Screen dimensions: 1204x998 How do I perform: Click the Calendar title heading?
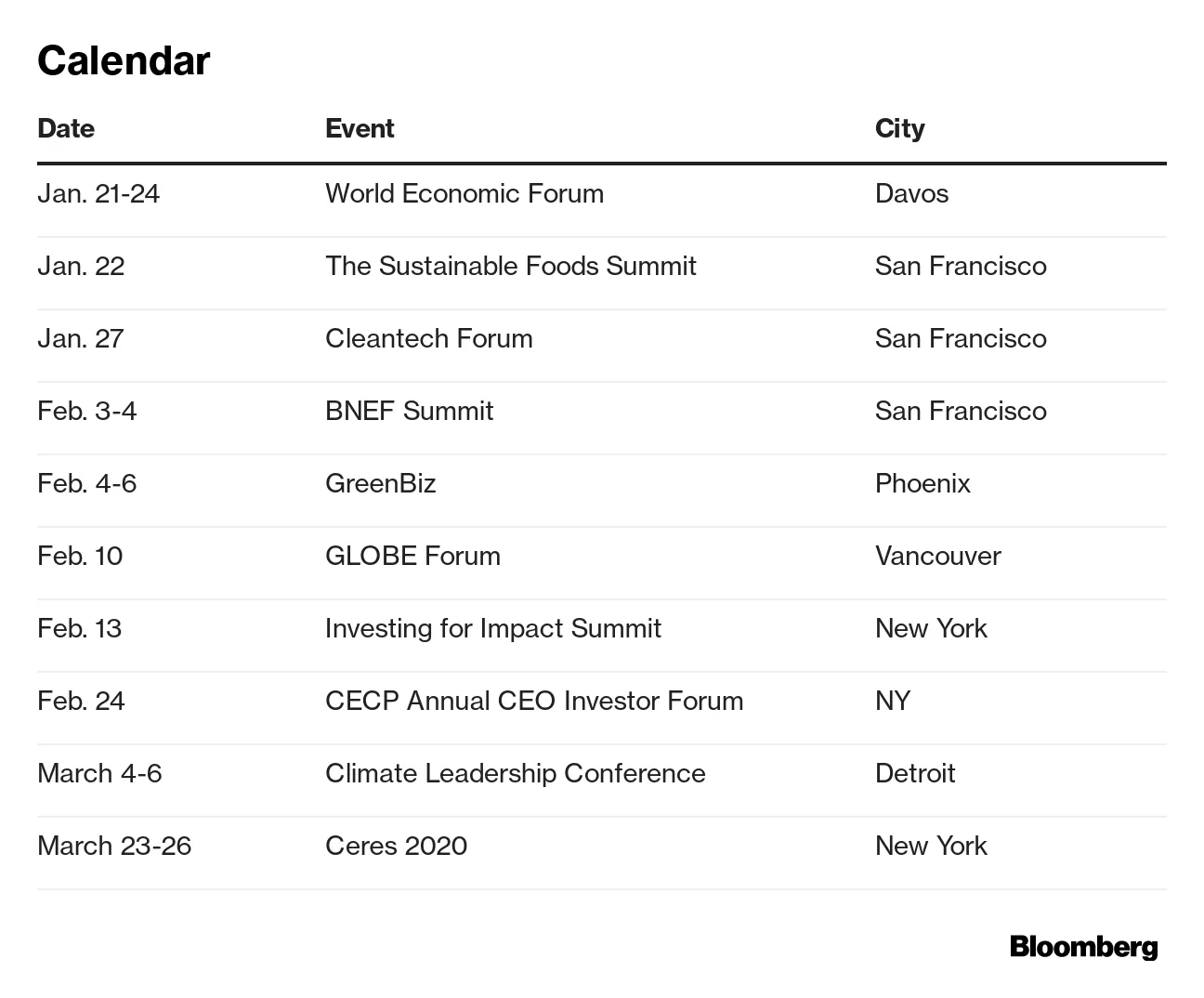click(124, 61)
